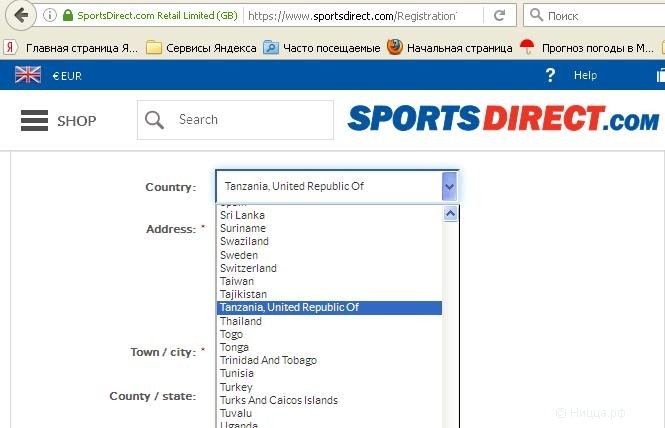
Task: Click the browser back arrow button
Action: click(x=20, y=16)
